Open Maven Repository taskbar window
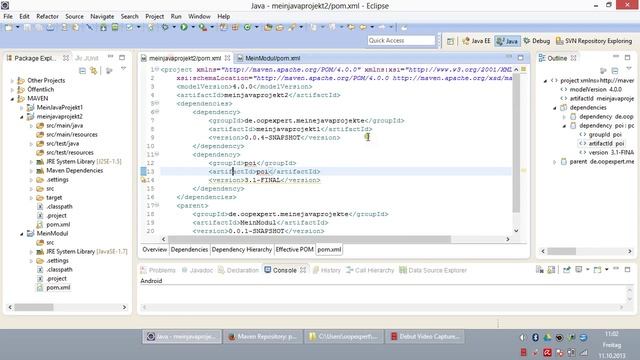 [263, 337]
